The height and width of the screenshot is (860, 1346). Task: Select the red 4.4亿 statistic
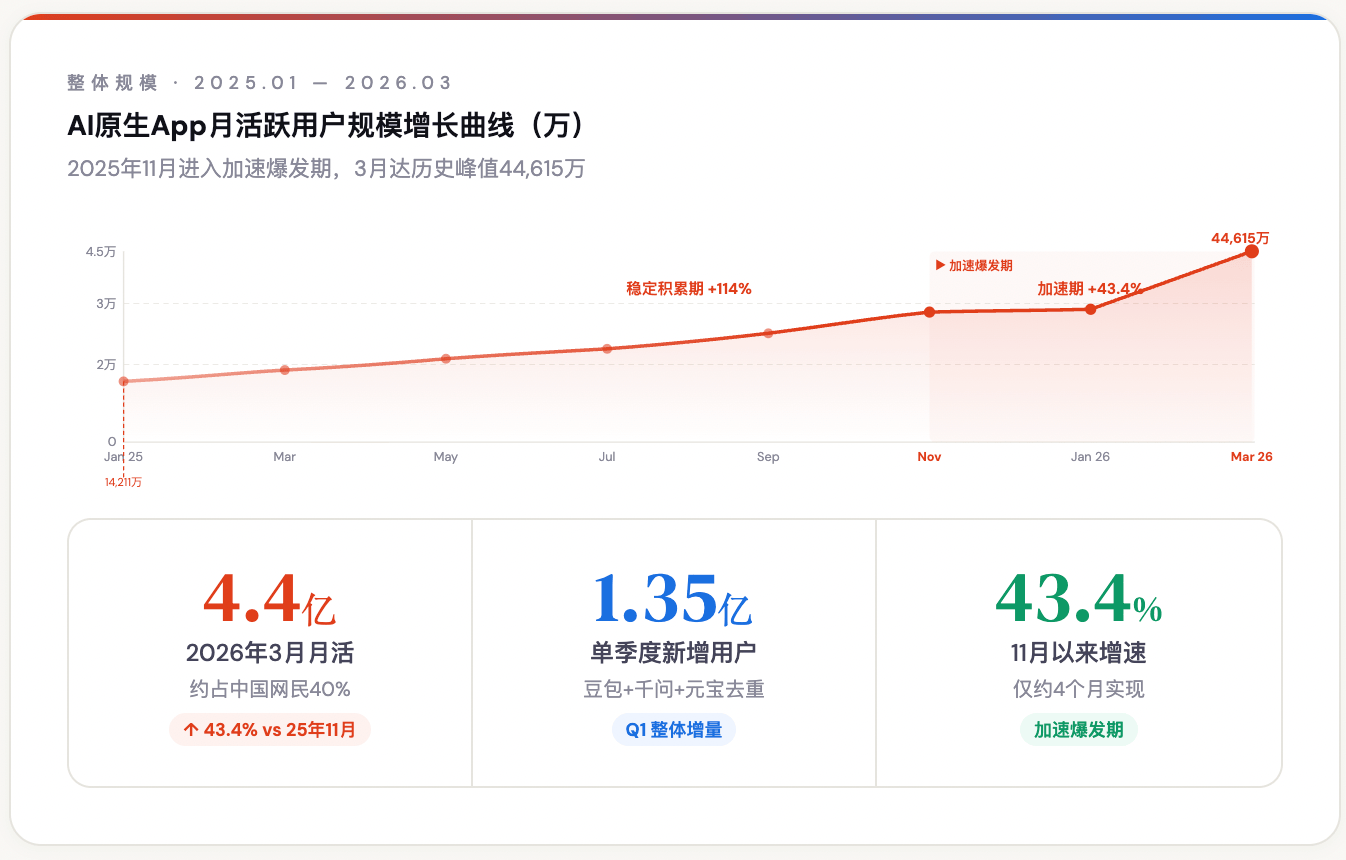(269, 600)
